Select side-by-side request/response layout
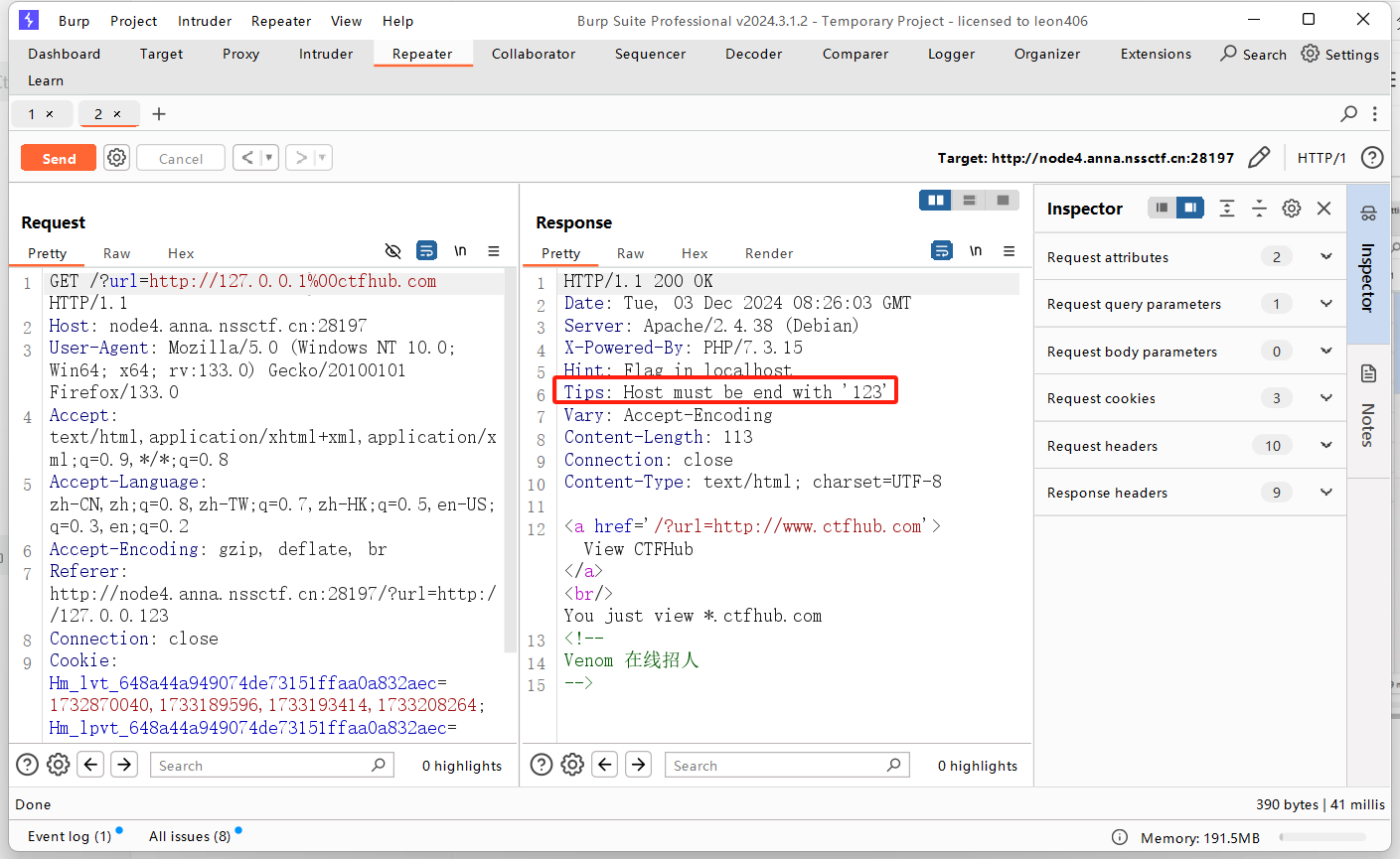Viewport: 1400px width, 859px height. click(x=936, y=201)
